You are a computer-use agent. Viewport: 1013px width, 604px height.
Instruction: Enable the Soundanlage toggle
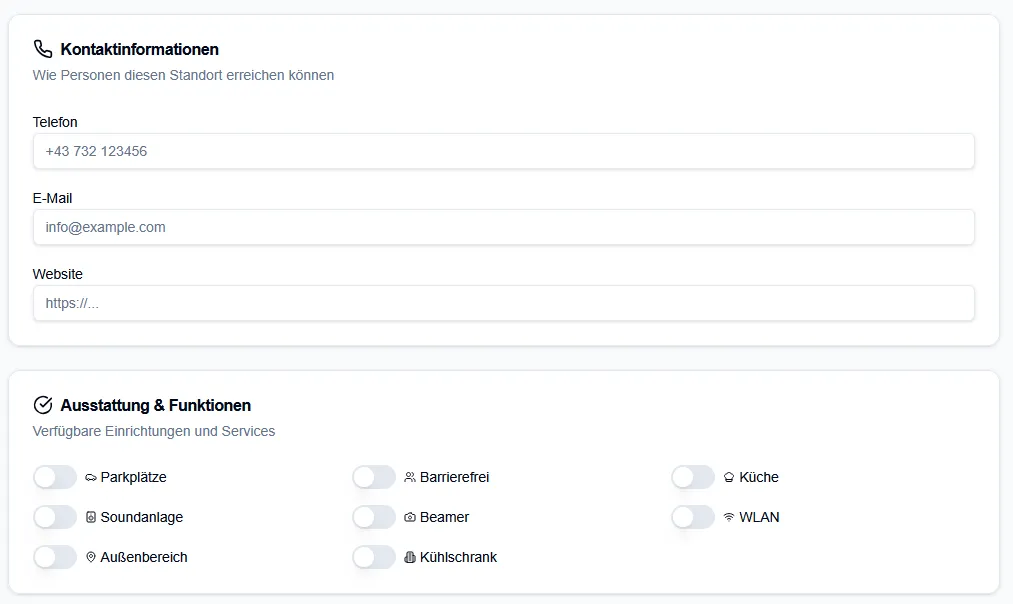coord(55,517)
